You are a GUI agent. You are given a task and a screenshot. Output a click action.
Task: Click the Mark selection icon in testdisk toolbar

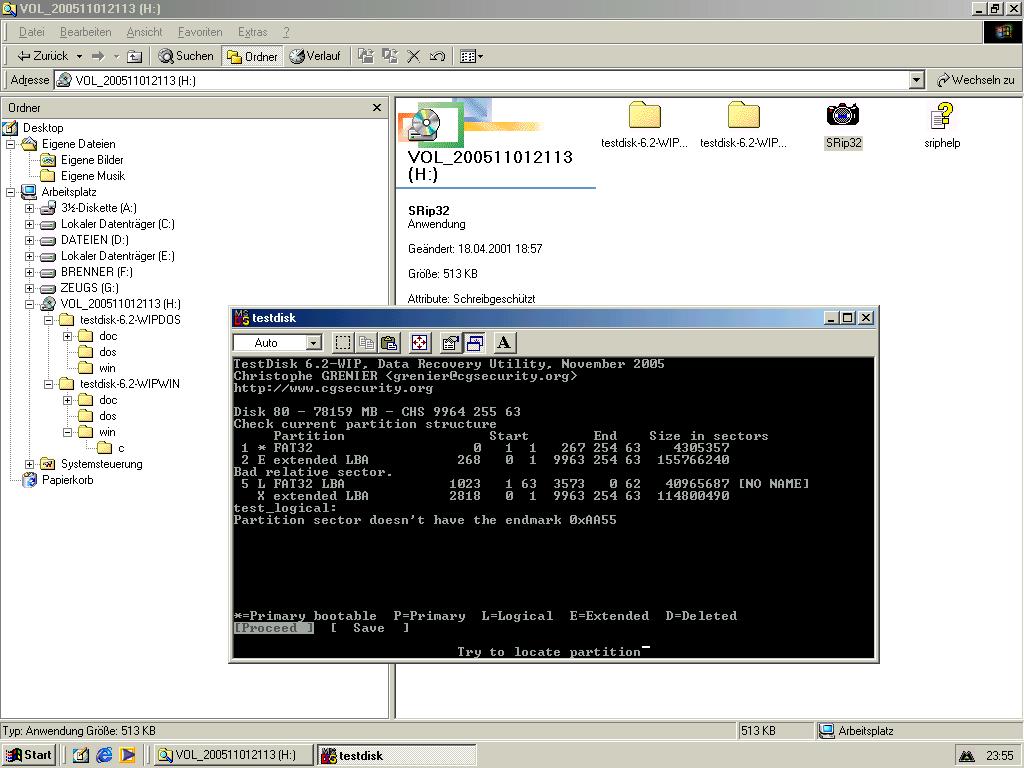343,343
